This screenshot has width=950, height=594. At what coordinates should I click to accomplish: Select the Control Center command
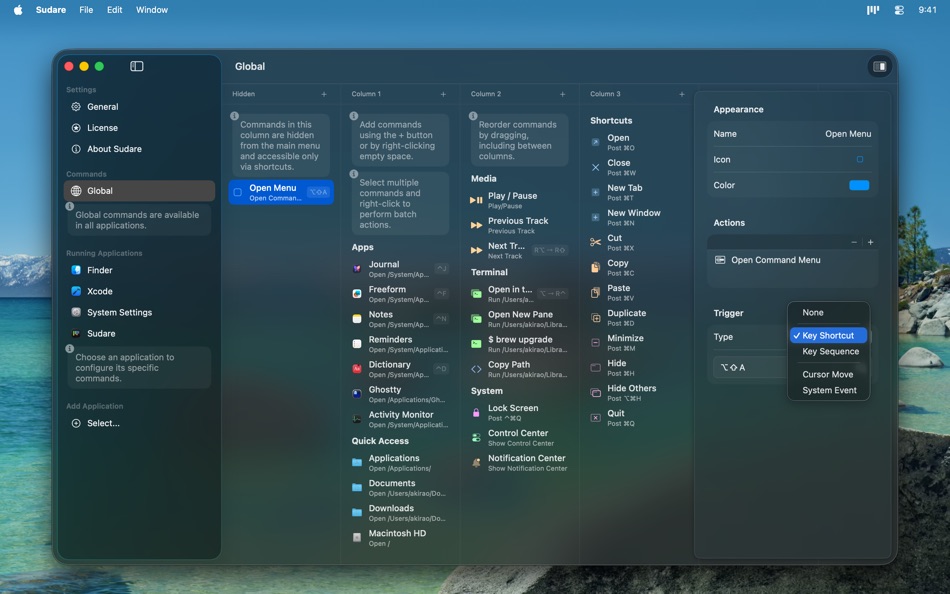[x=519, y=438]
